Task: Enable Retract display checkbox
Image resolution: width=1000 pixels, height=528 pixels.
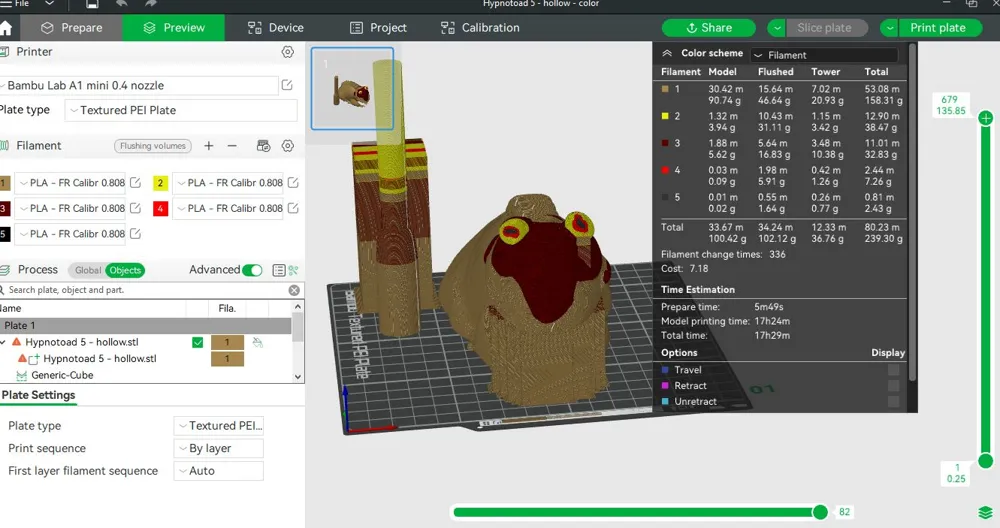Action: coord(893,386)
